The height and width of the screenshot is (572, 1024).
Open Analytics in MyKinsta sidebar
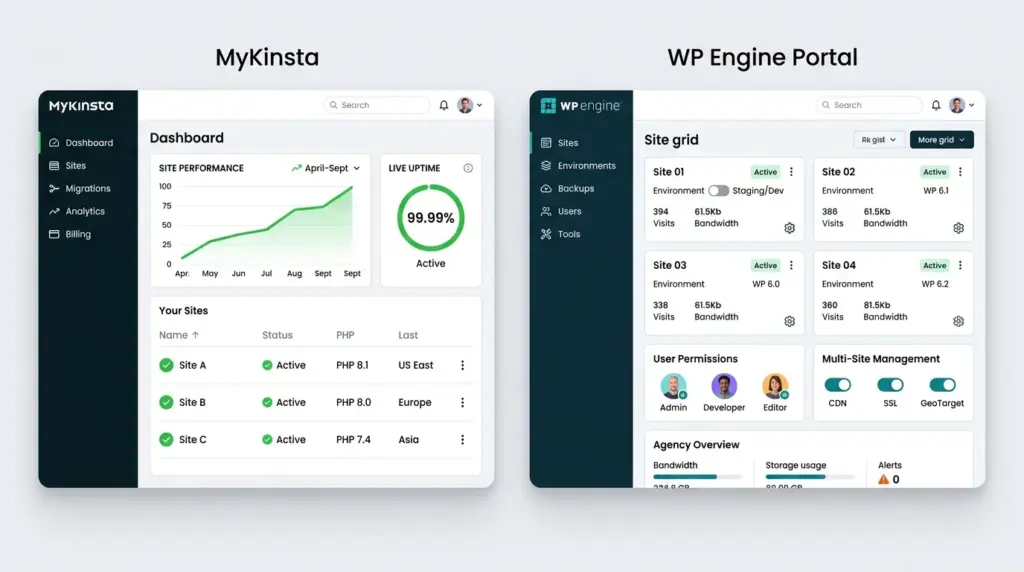click(x=88, y=211)
